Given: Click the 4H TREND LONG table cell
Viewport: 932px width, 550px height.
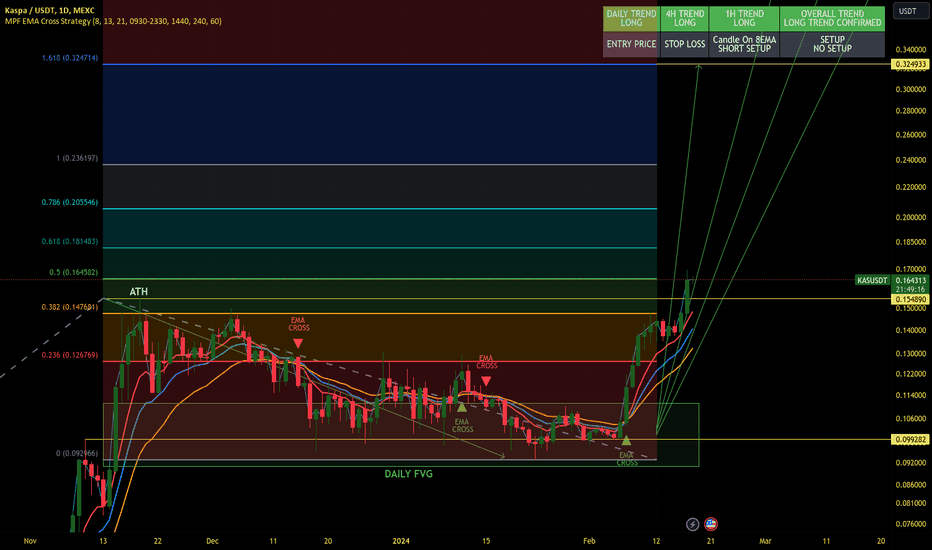Looking at the screenshot, I should (x=685, y=18).
